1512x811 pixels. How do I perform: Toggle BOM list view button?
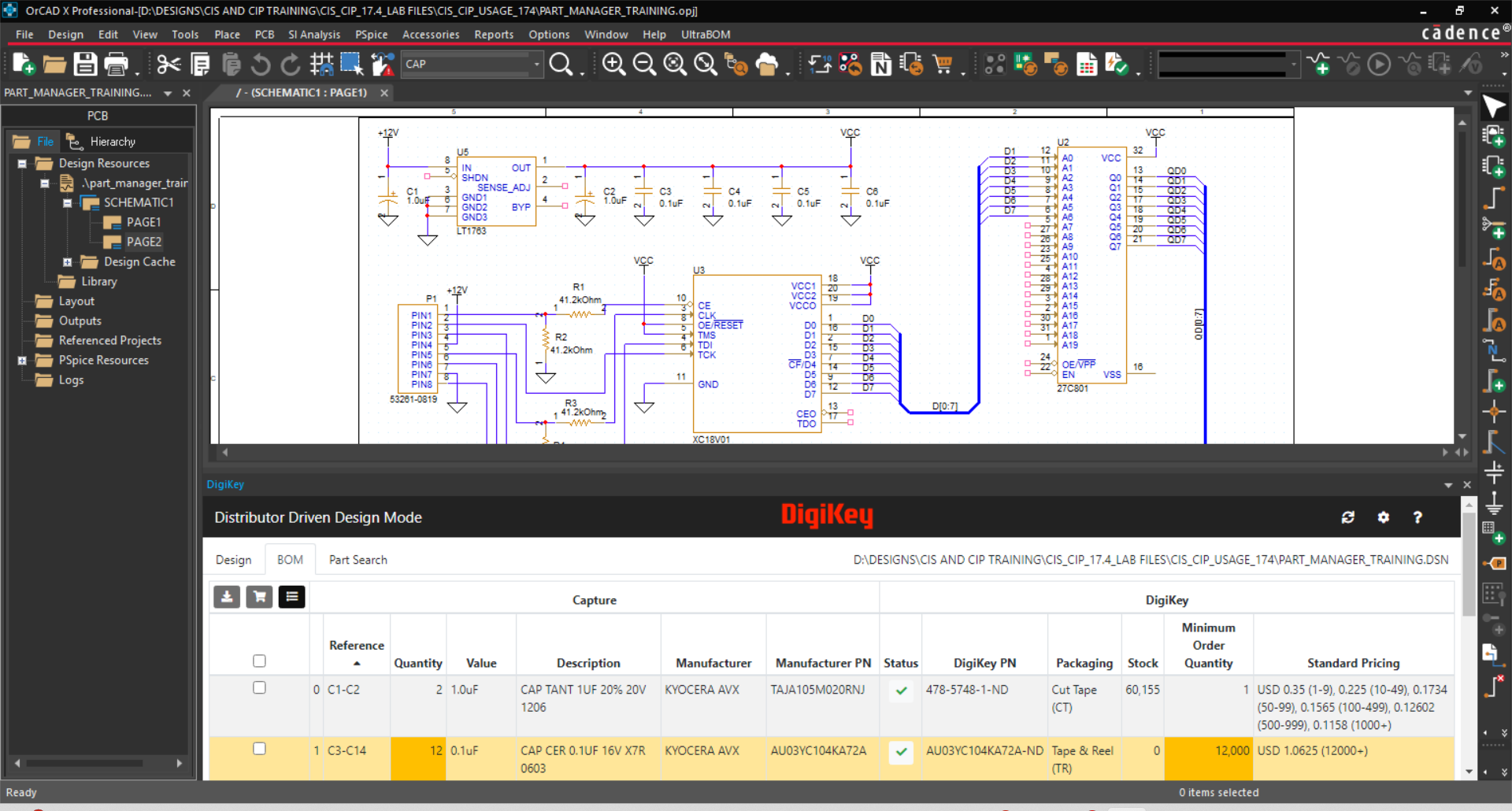[291, 597]
